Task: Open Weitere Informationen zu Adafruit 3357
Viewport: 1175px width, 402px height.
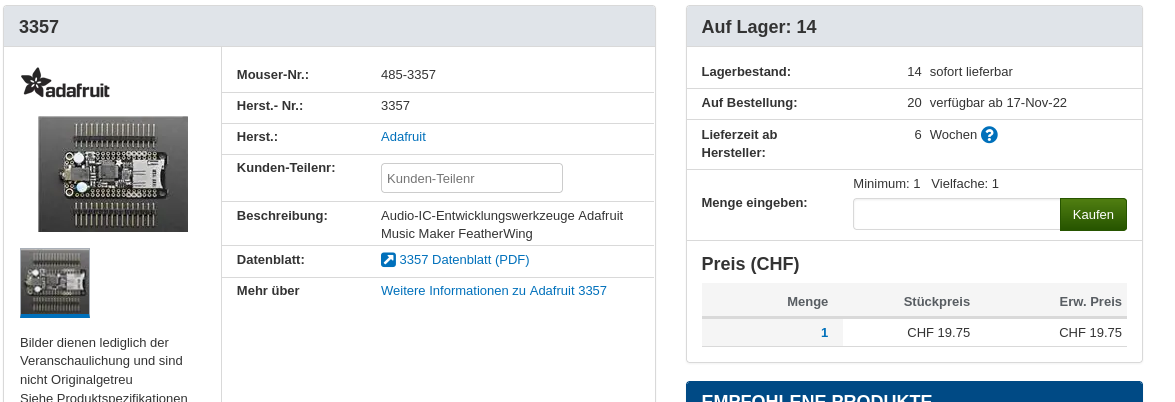Action: pos(494,290)
